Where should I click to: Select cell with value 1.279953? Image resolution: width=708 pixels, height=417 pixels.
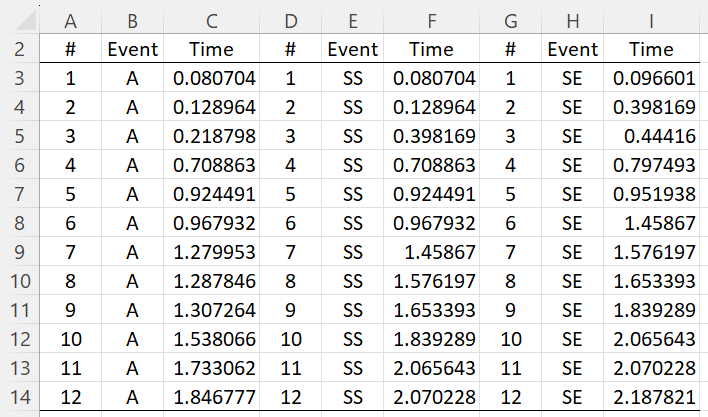(212, 252)
